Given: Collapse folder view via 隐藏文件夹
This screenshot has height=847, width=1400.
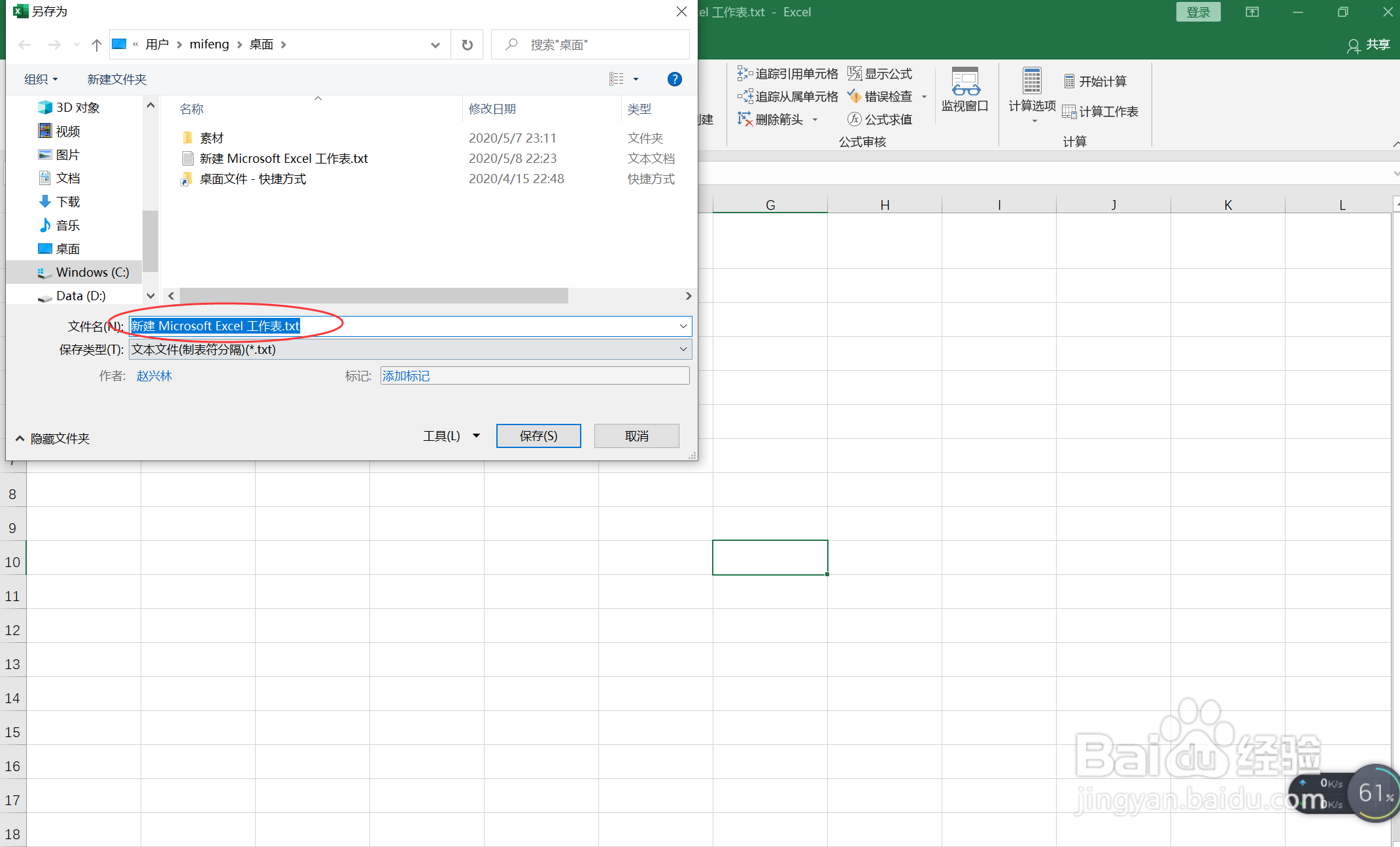Looking at the screenshot, I should click(x=52, y=438).
